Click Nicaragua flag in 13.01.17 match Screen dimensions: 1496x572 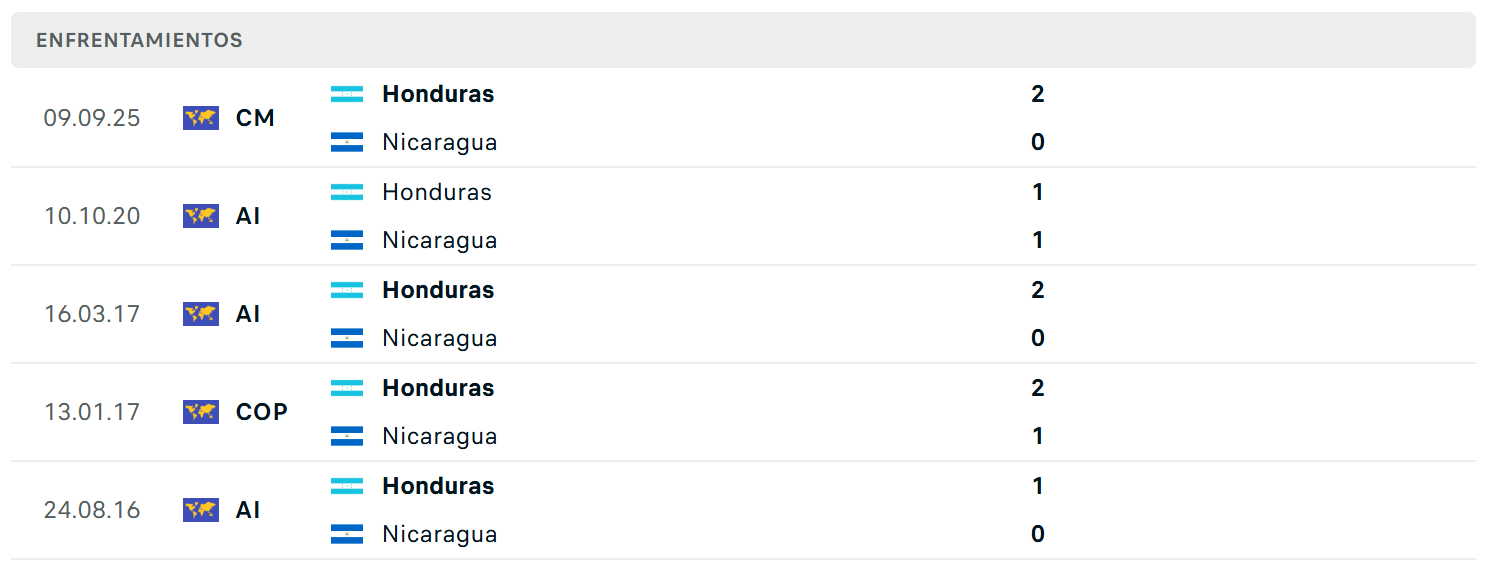(x=347, y=436)
